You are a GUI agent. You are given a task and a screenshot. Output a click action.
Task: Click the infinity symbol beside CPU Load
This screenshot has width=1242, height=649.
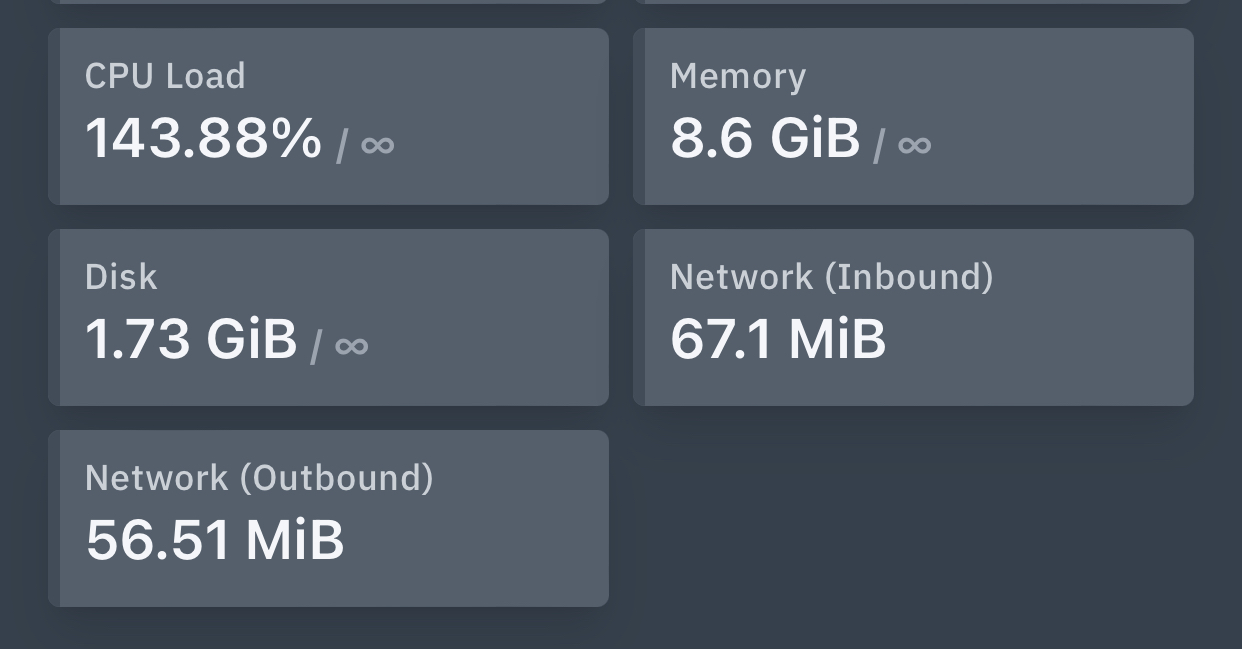pyautogui.click(x=377, y=145)
